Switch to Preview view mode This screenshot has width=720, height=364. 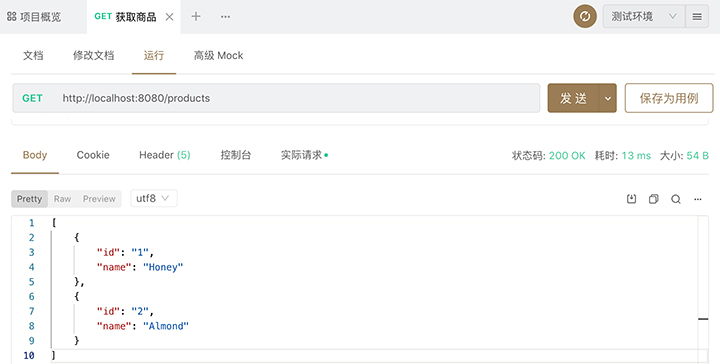(x=99, y=199)
